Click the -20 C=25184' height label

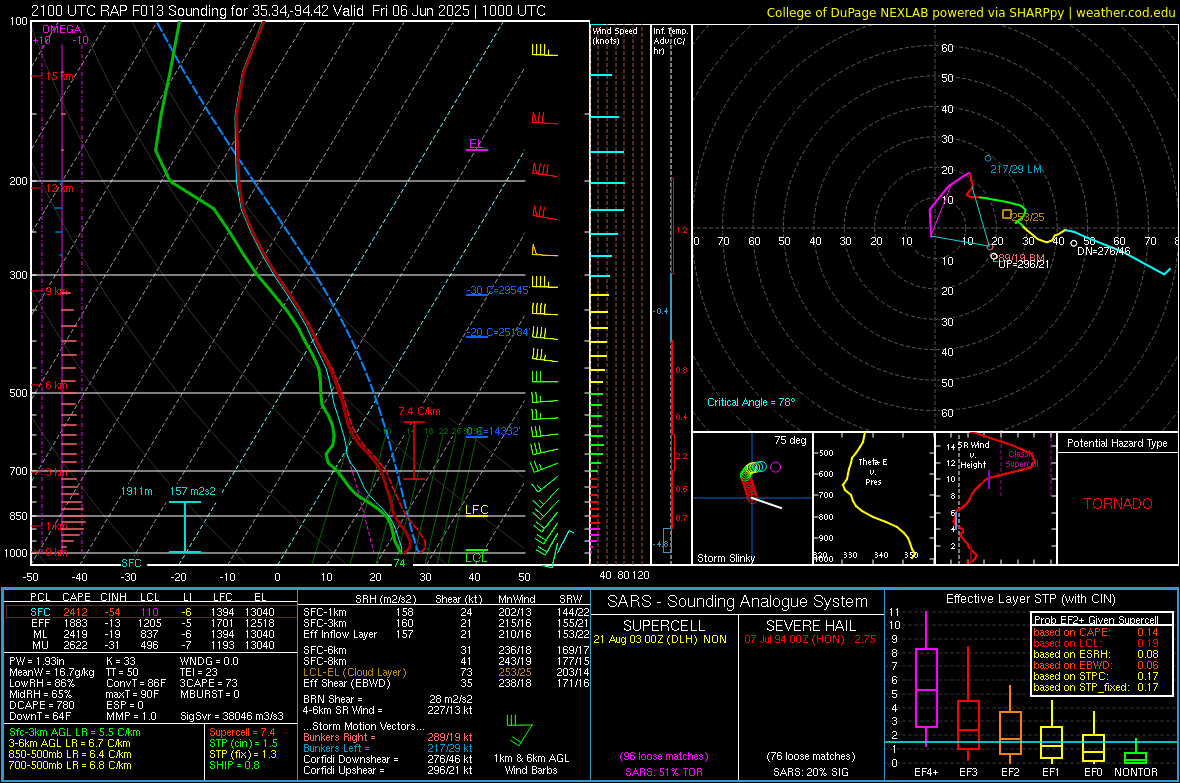[497, 332]
